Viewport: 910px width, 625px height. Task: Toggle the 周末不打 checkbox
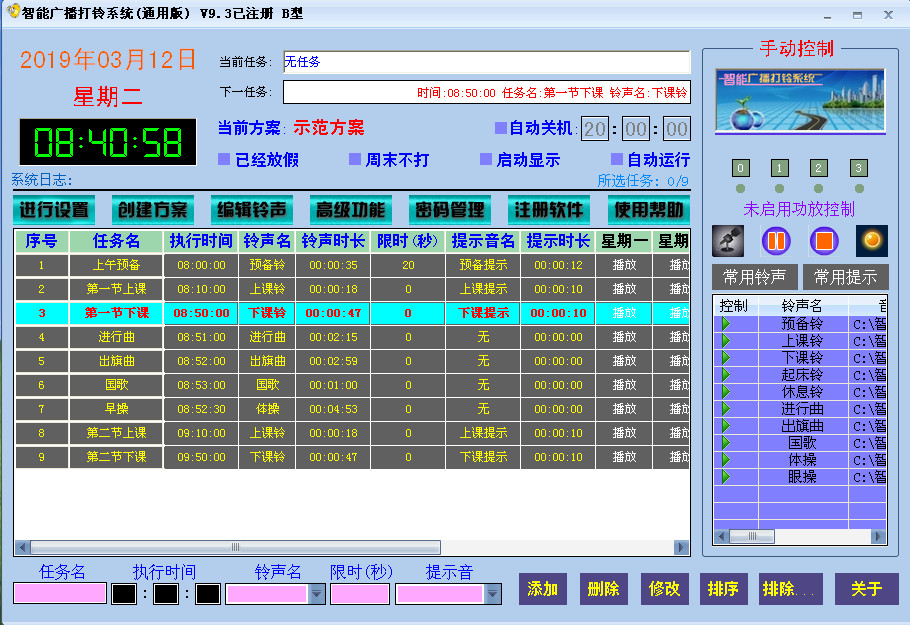pos(355,160)
